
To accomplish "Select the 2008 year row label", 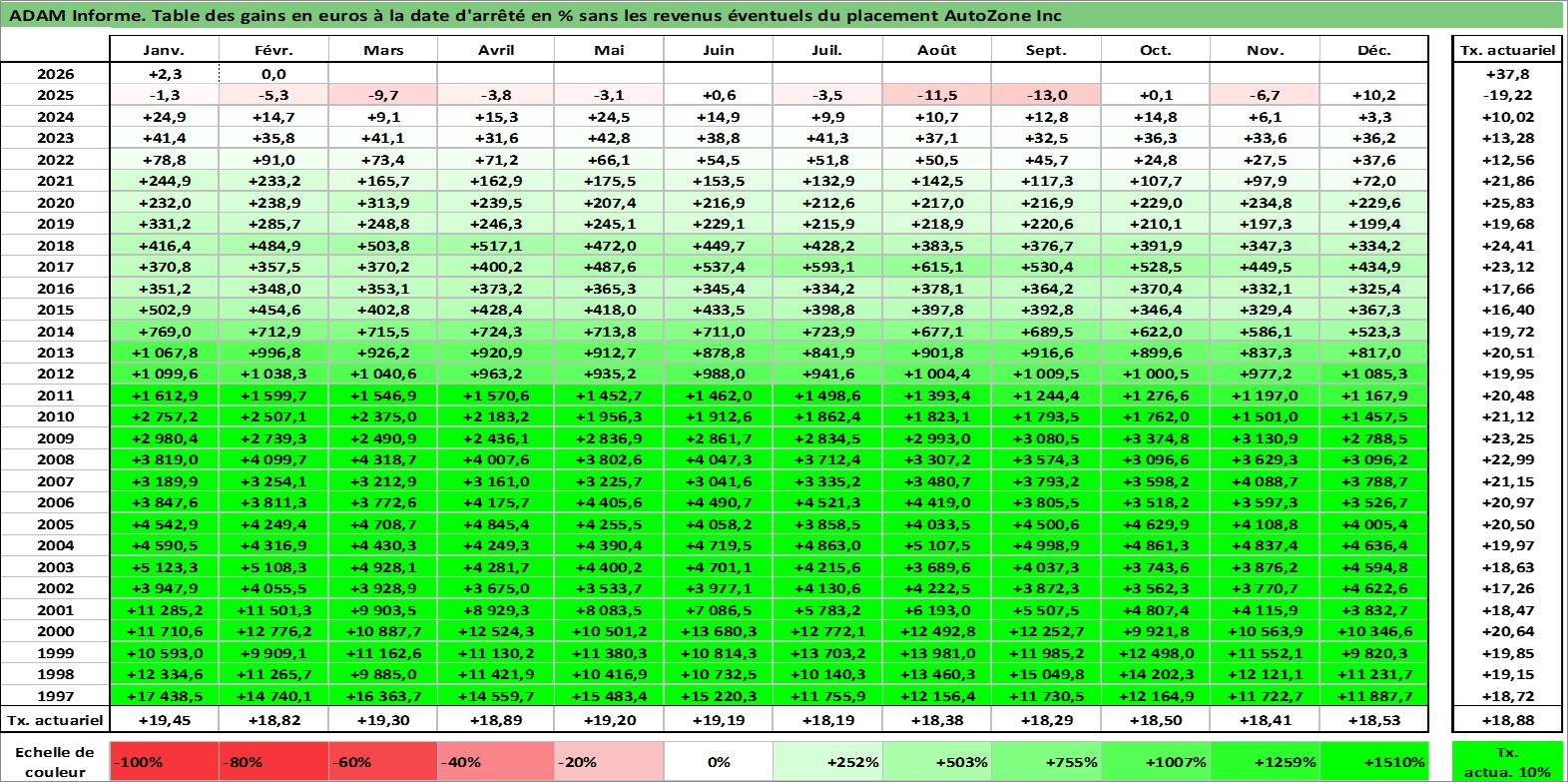I will click(x=55, y=459).
